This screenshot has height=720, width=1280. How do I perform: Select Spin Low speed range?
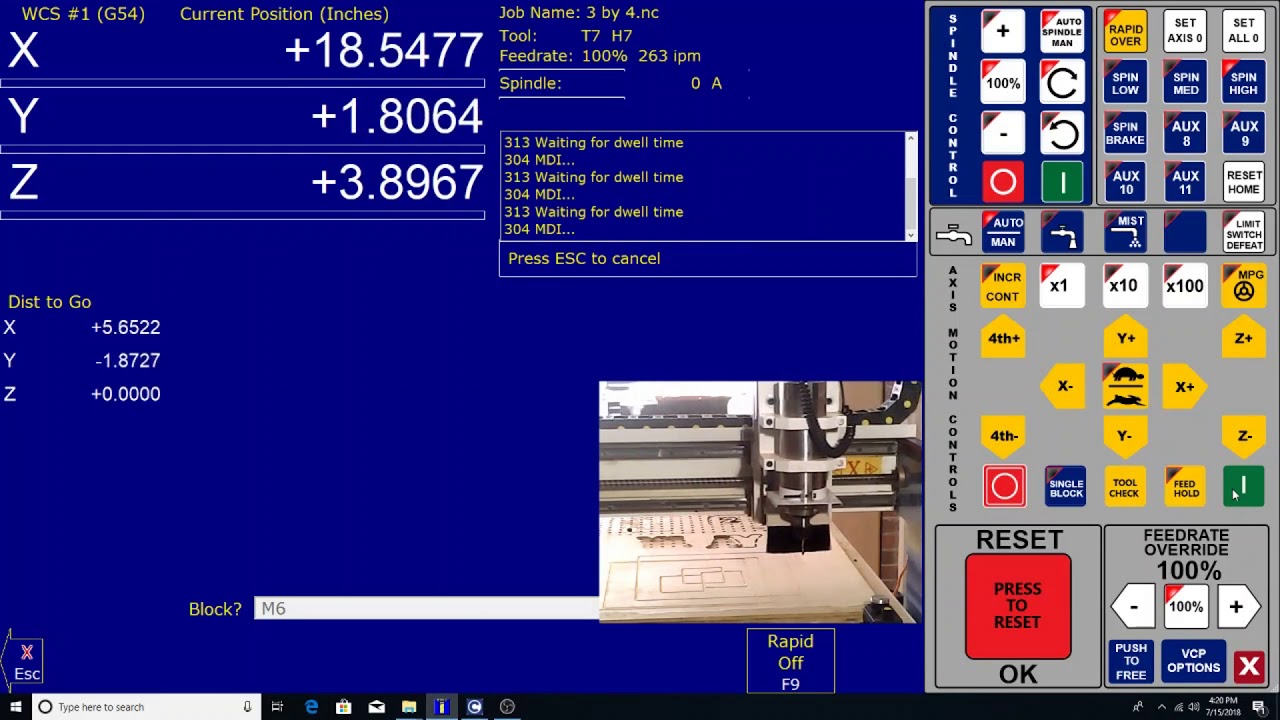(x=1125, y=83)
